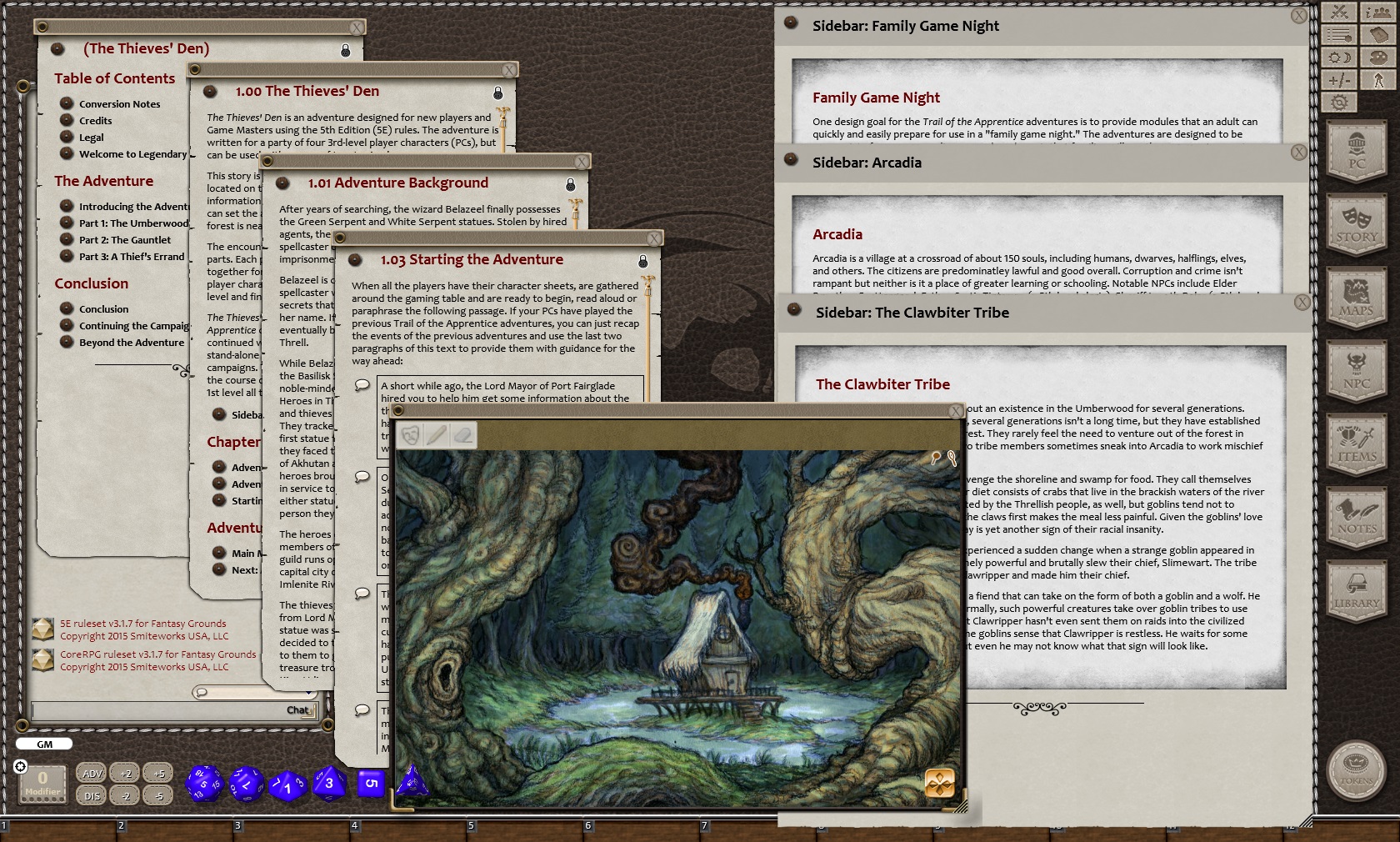Toggle the DIS disadvantage roll mode
The width and height of the screenshot is (1400, 842).
[x=92, y=795]
